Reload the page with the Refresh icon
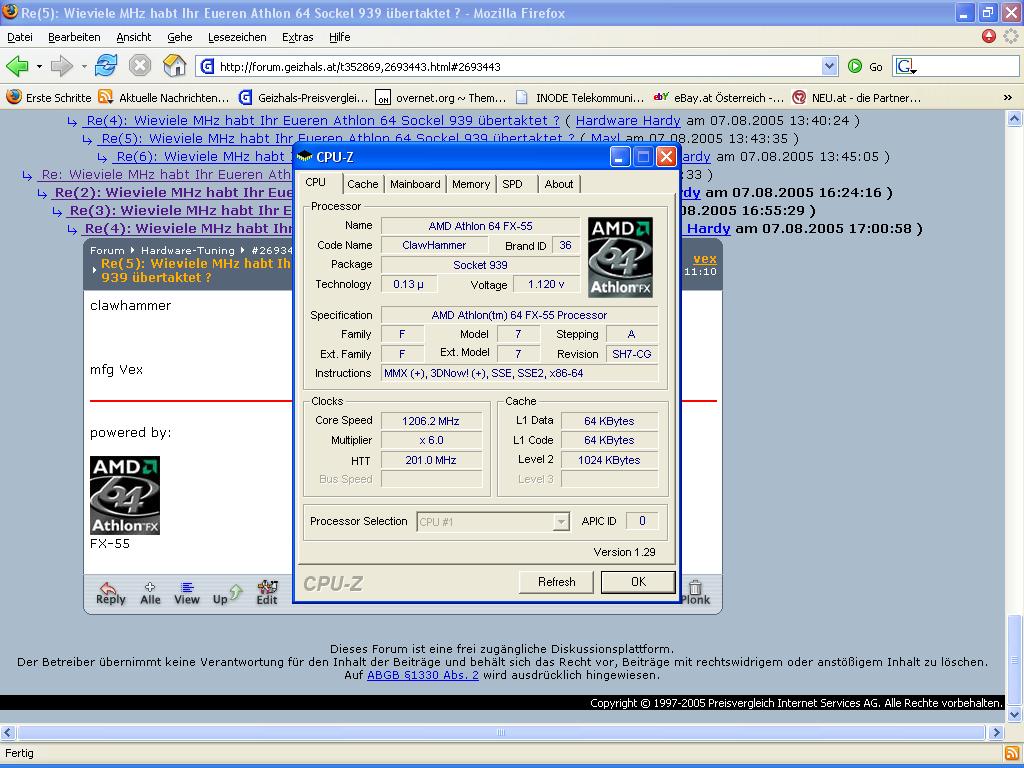Screen dimensions: 1024x768 [x=106, y=66]
